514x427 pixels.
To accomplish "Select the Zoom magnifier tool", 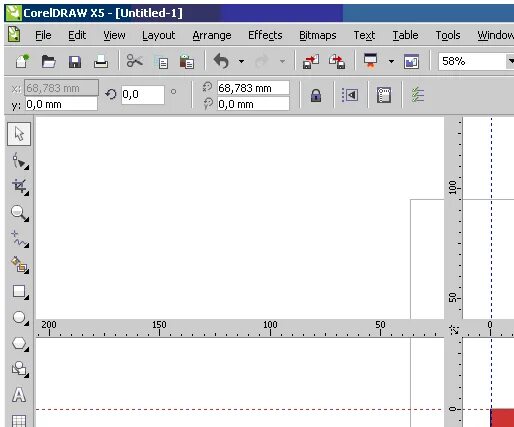I will tap(20, 213).
